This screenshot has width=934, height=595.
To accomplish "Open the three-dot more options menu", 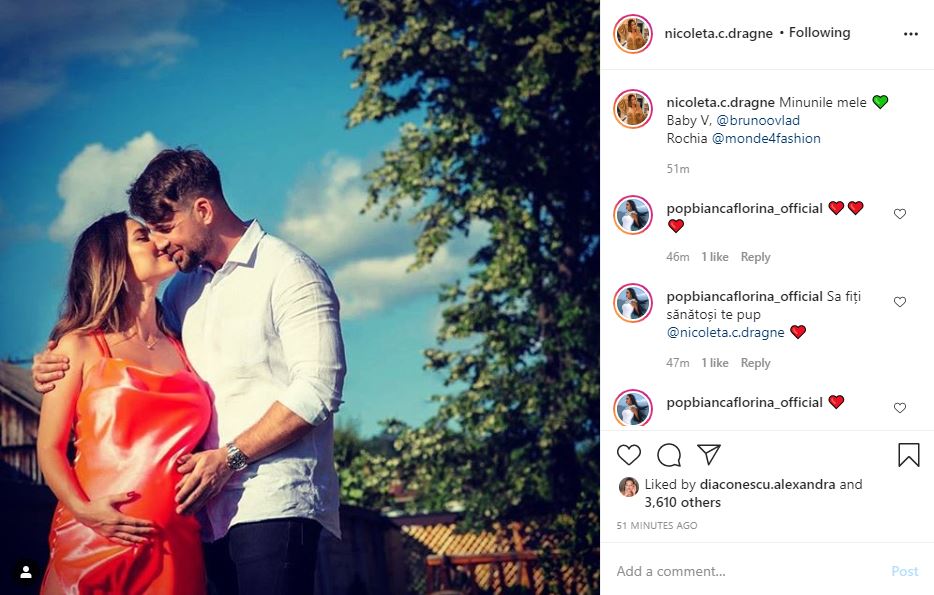I will click(x=911, y=34).
